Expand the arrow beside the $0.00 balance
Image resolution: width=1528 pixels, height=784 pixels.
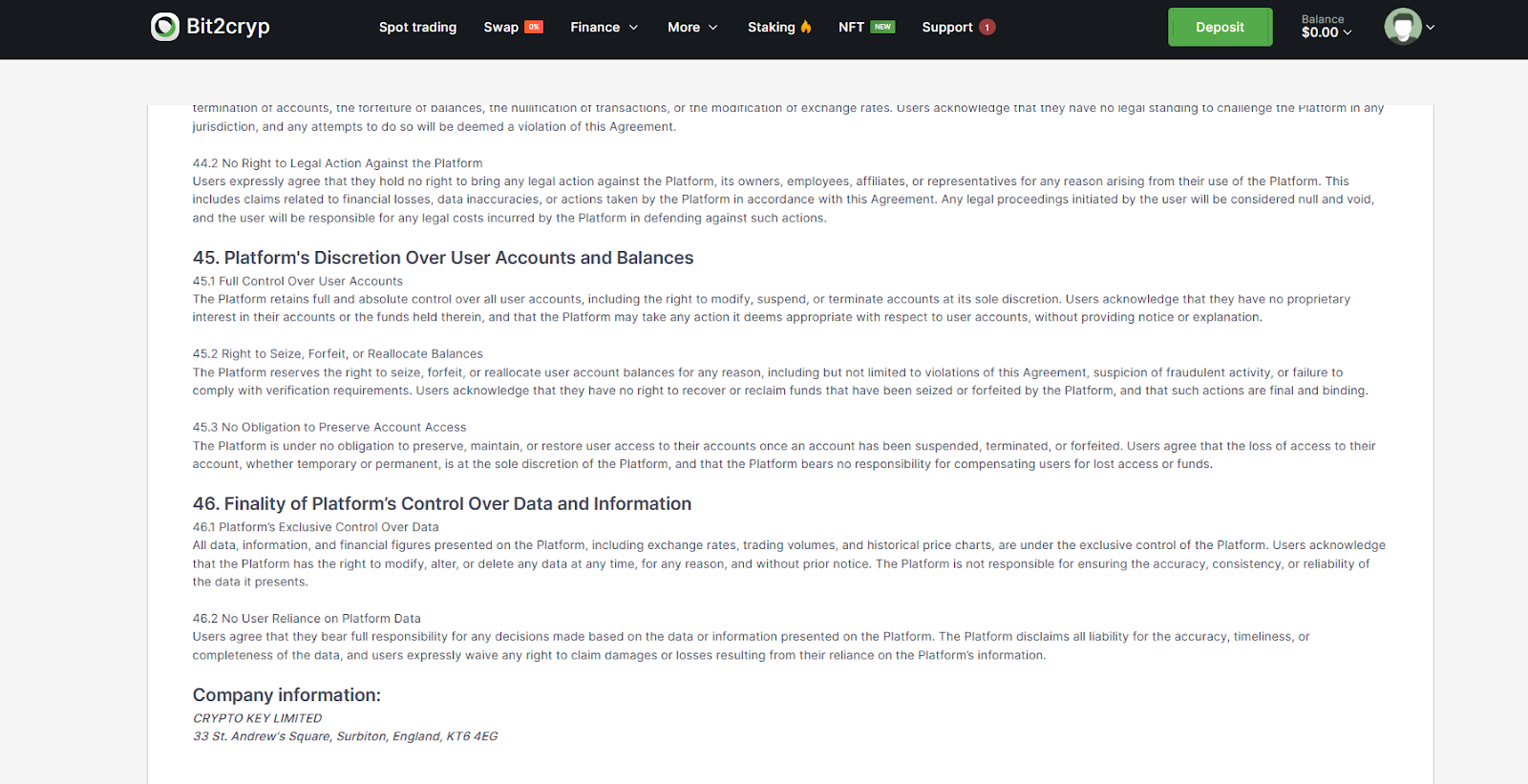[x=1348, y=33]
